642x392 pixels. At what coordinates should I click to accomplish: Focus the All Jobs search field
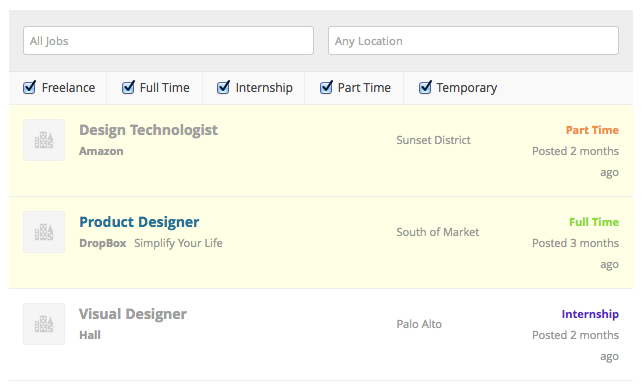pyautogui.click(x=168, y=41)
